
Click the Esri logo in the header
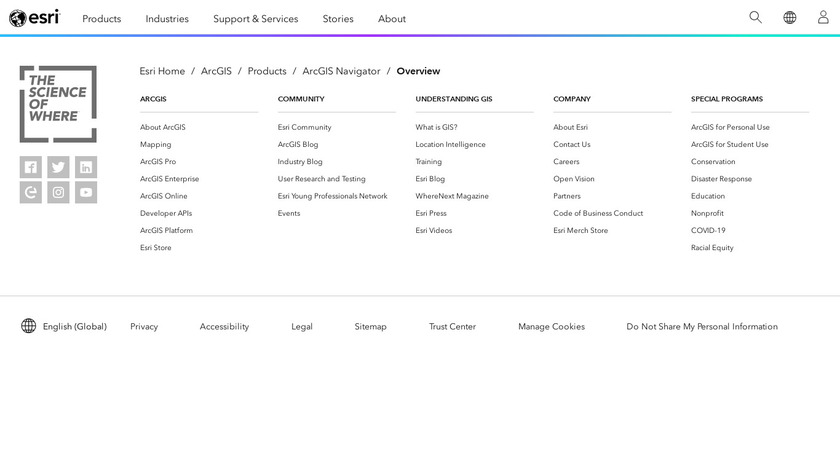[34, 18]
